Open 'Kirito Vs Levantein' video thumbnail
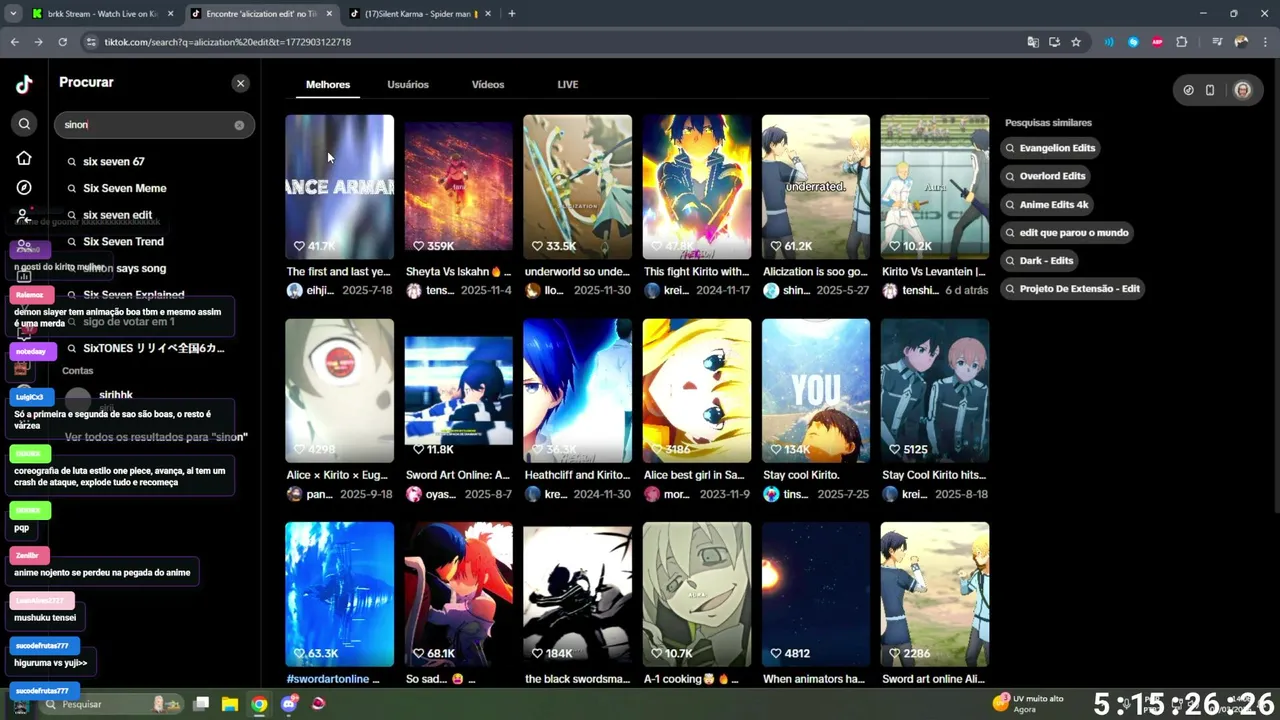This screenshot has height=720, width=1280. click(x=934, y=187)
